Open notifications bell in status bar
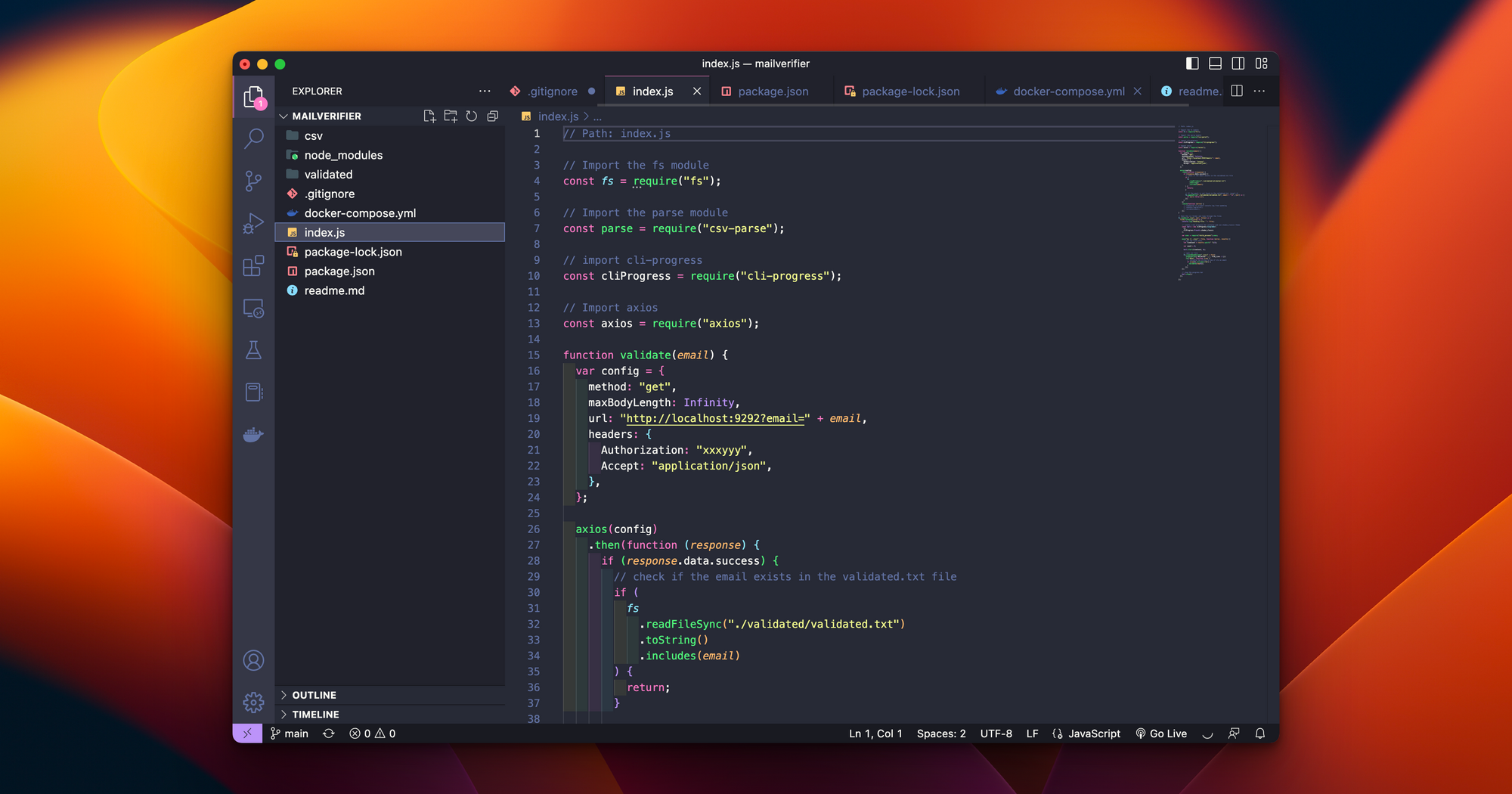 point(1259,734)
